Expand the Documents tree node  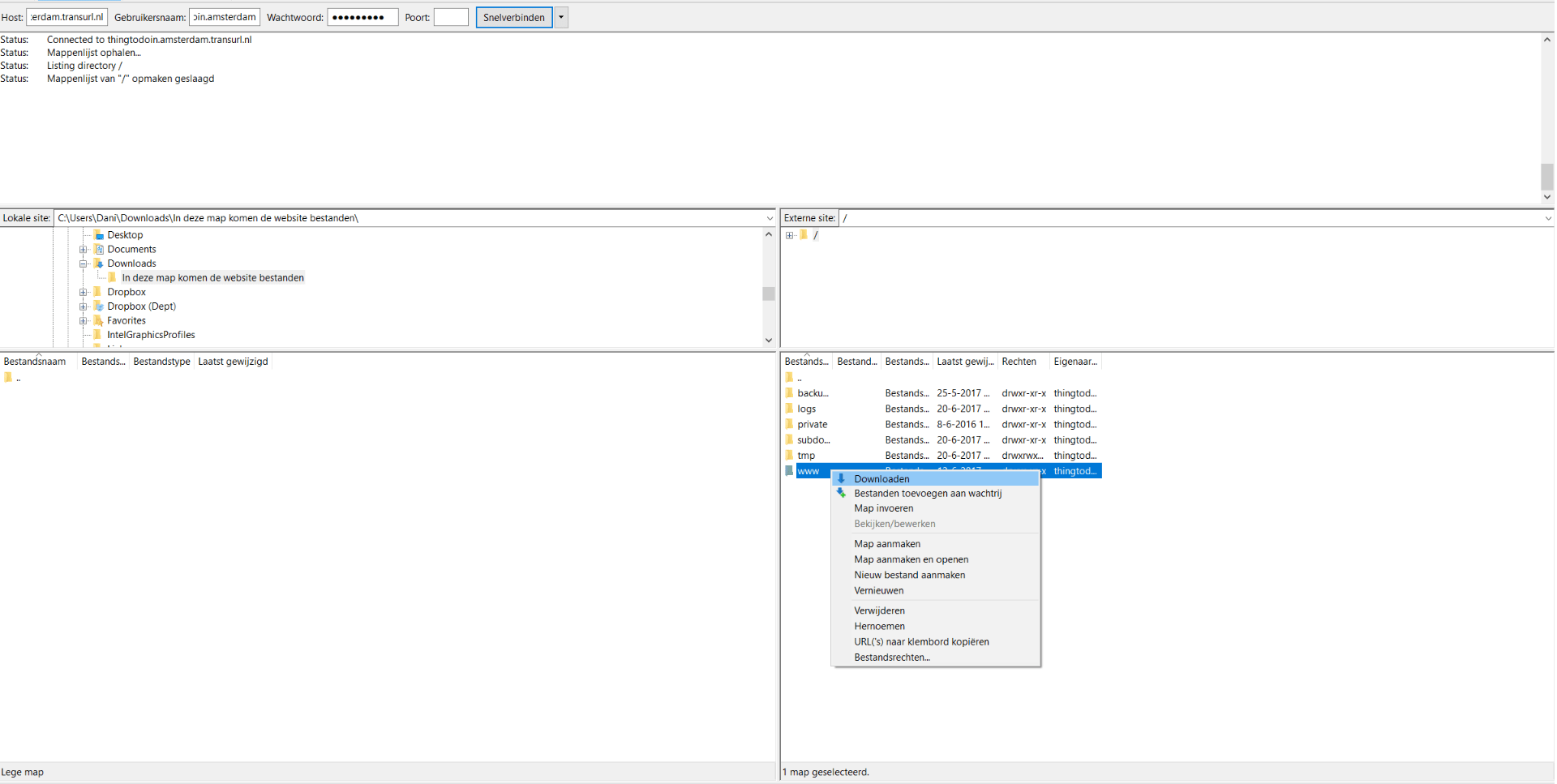click(x=84, y=250)
